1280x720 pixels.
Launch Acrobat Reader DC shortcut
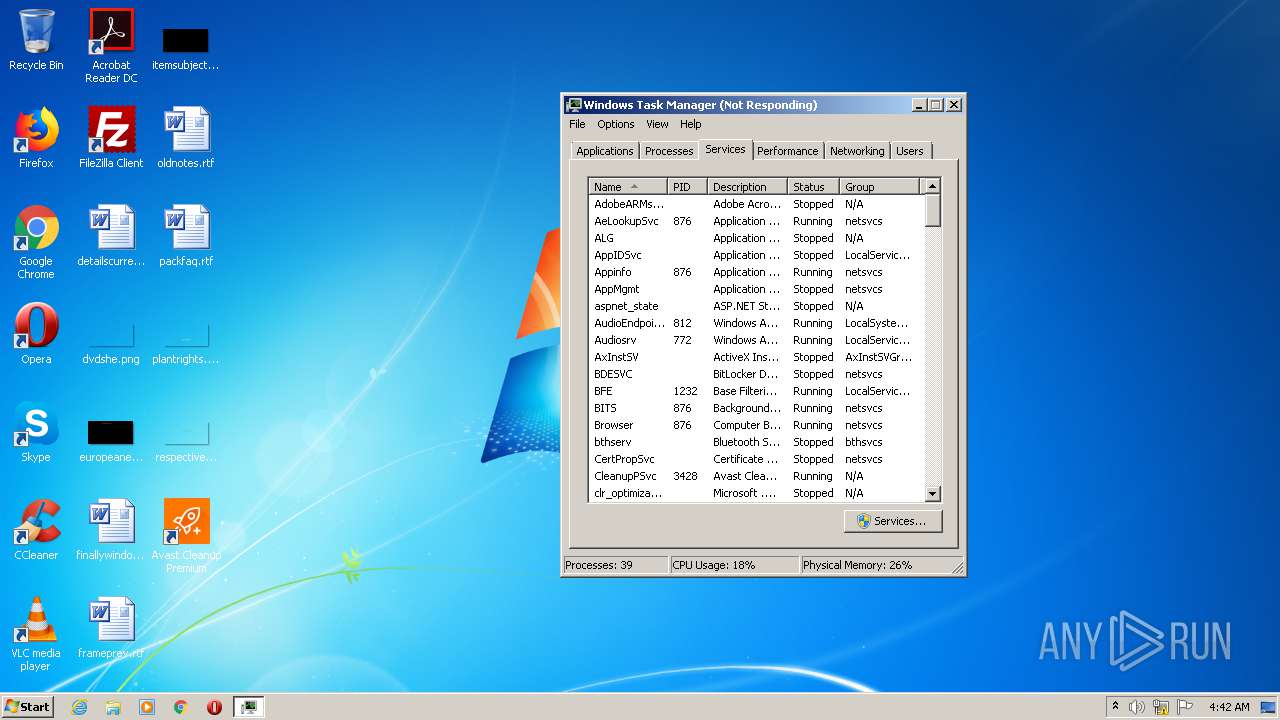111,45
